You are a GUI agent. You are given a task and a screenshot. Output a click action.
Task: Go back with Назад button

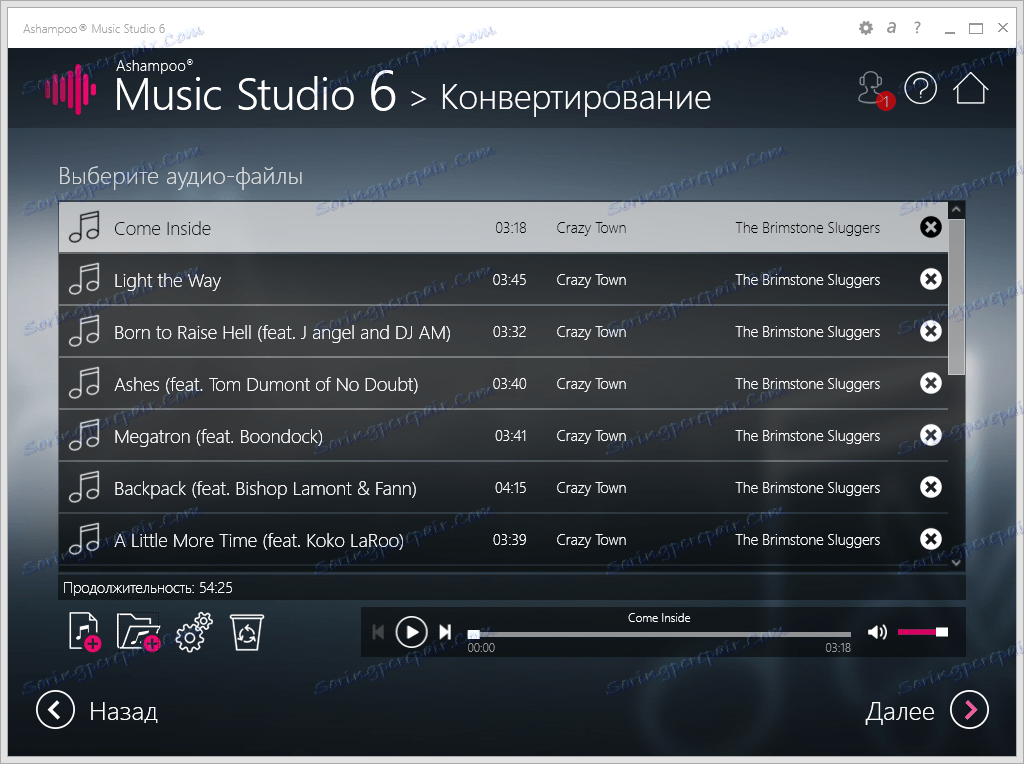(97, 710)
